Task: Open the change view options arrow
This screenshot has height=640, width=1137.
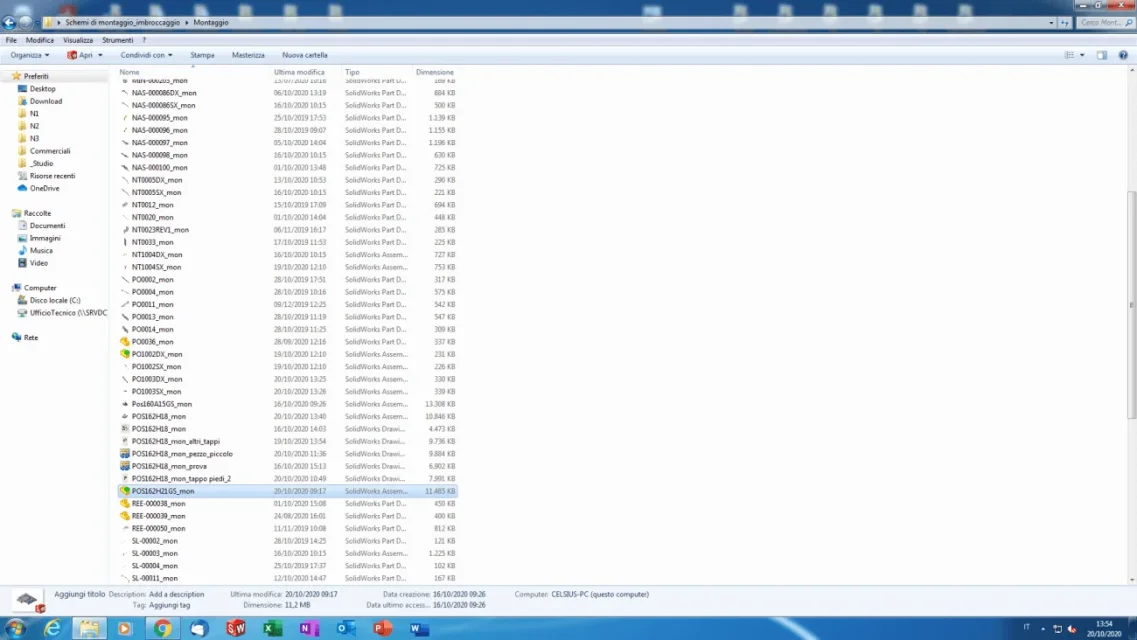Action: pos(1082,55)
